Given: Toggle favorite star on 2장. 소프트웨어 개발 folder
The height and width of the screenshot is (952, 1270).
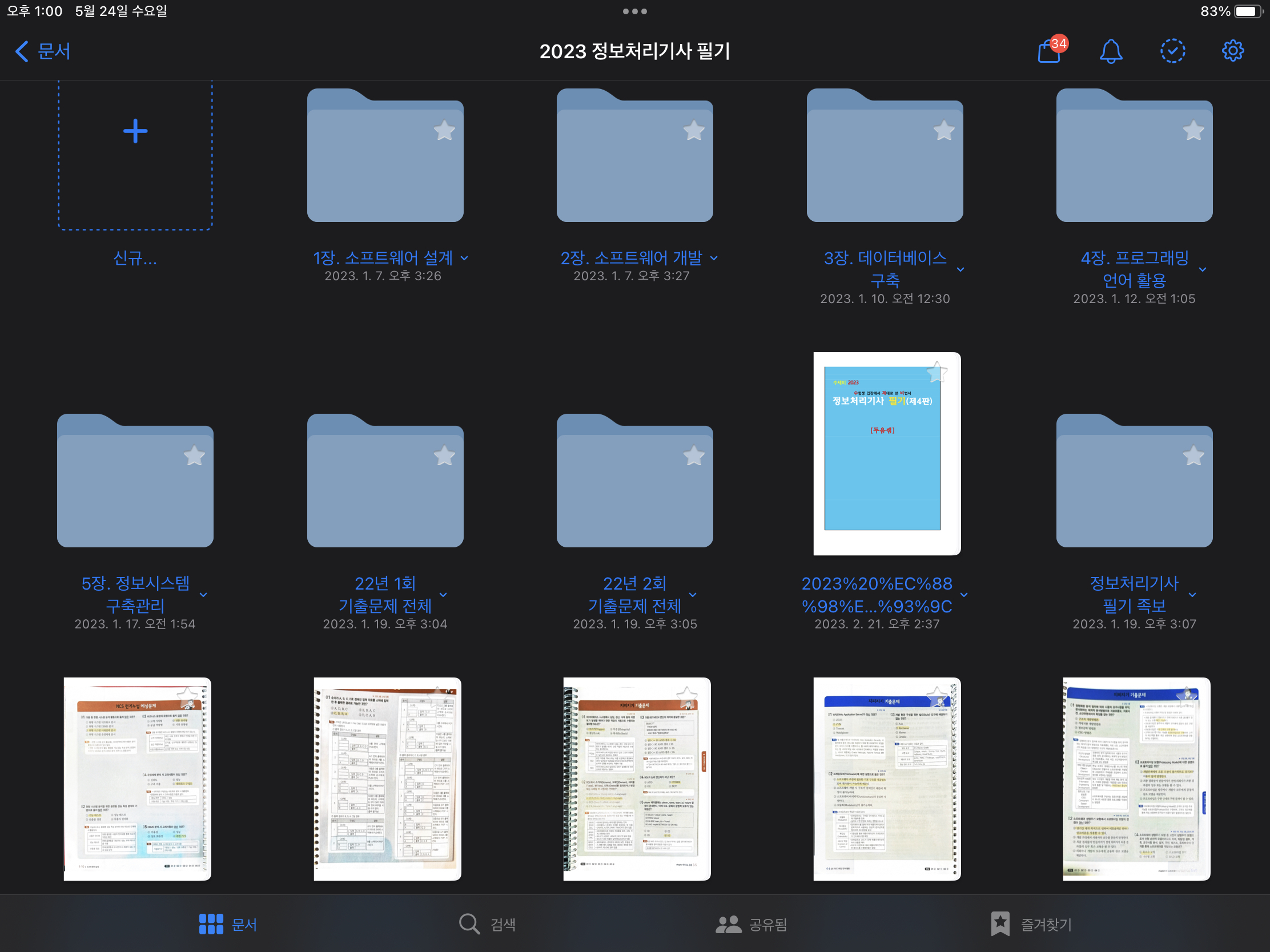Looking at the screenshot, I should click(x=694, y=131).
